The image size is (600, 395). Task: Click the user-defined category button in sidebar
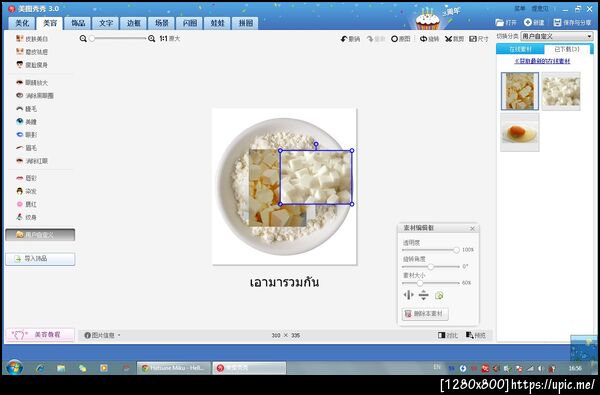coord(40,235)
